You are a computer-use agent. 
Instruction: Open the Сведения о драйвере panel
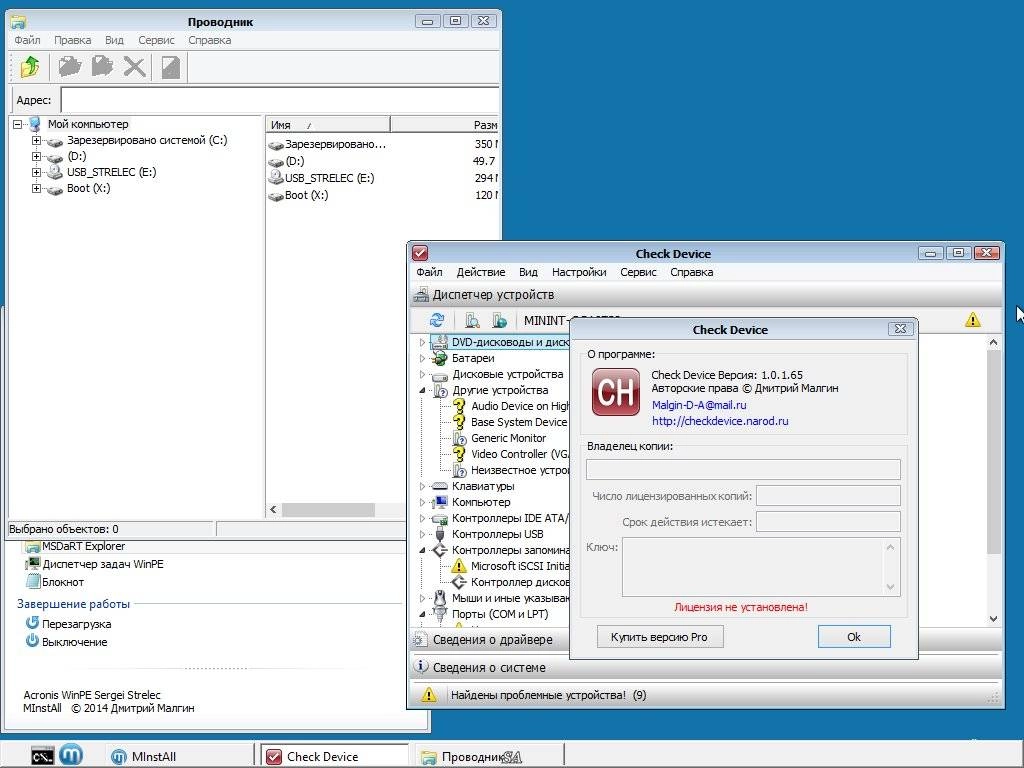pyautogui.click(x=492, y=640)
